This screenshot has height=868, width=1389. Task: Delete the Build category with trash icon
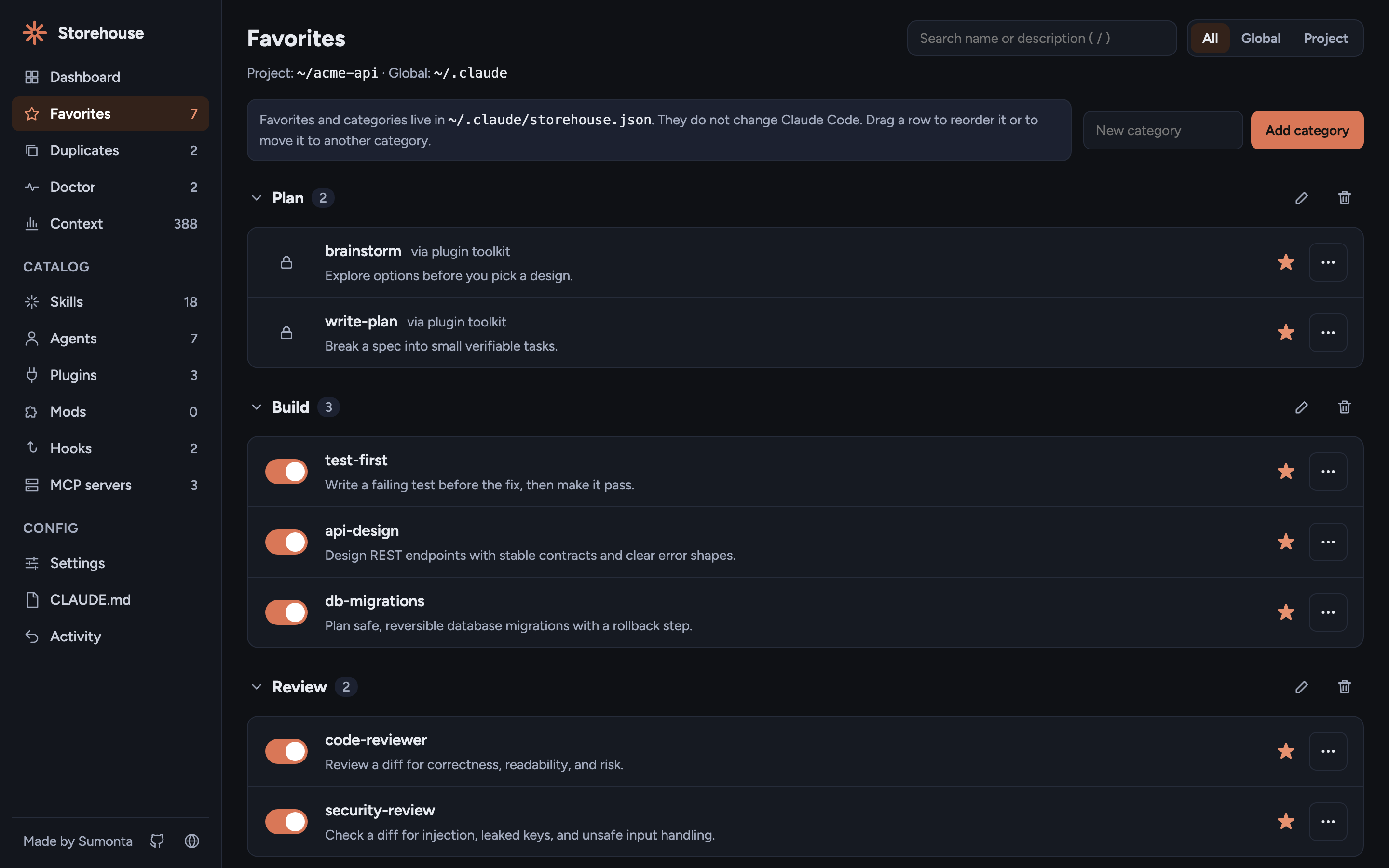(x=1344, y=407)
